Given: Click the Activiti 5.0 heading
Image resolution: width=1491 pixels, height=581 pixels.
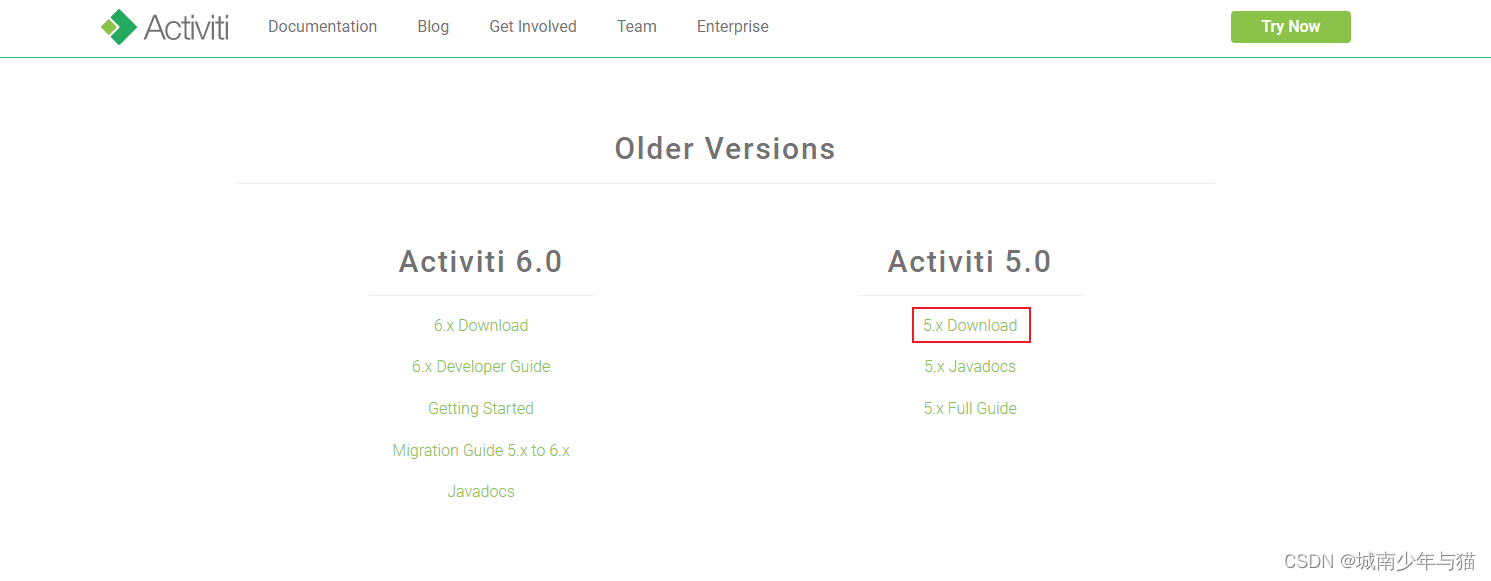Looking at the screenshot, I should (x=970, y=262).
